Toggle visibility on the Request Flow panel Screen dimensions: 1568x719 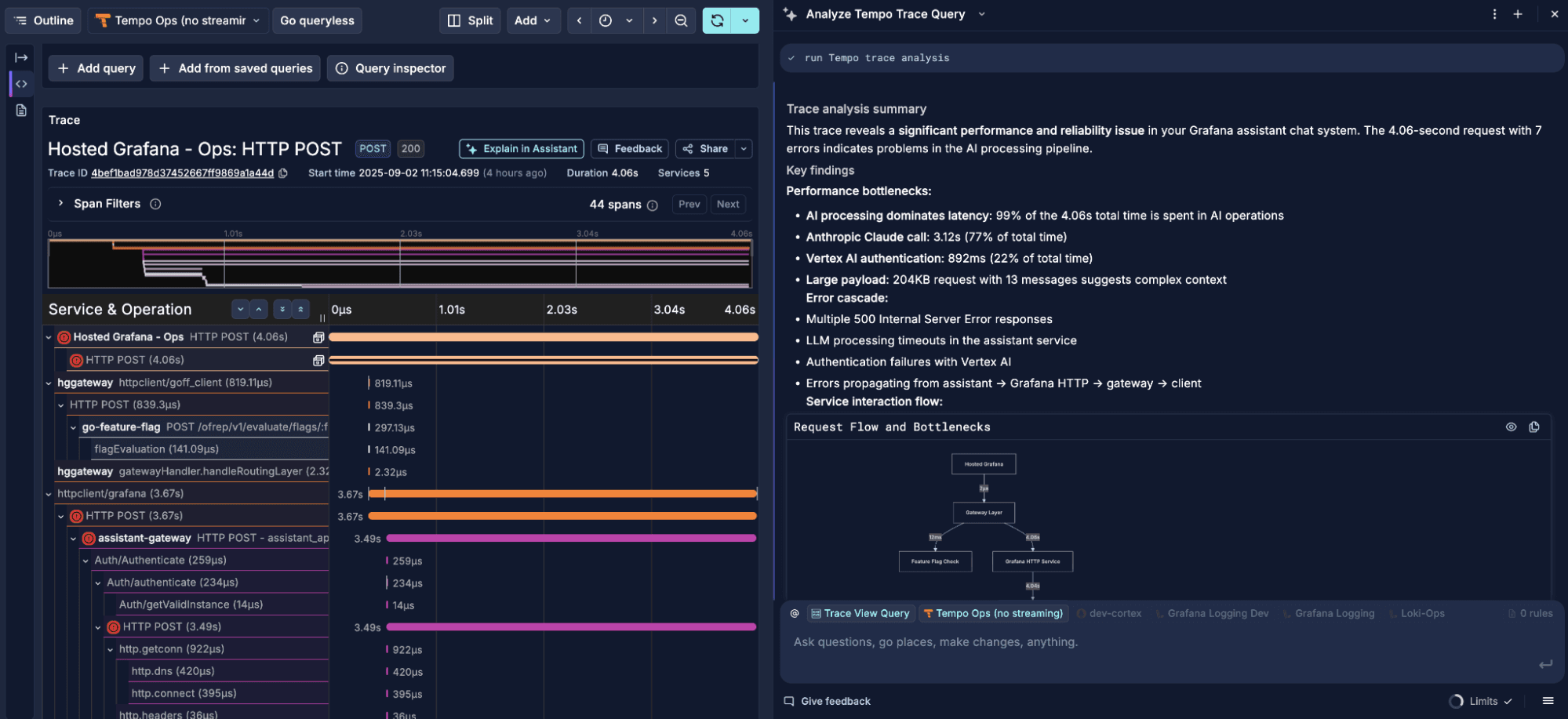point(1512,427)
